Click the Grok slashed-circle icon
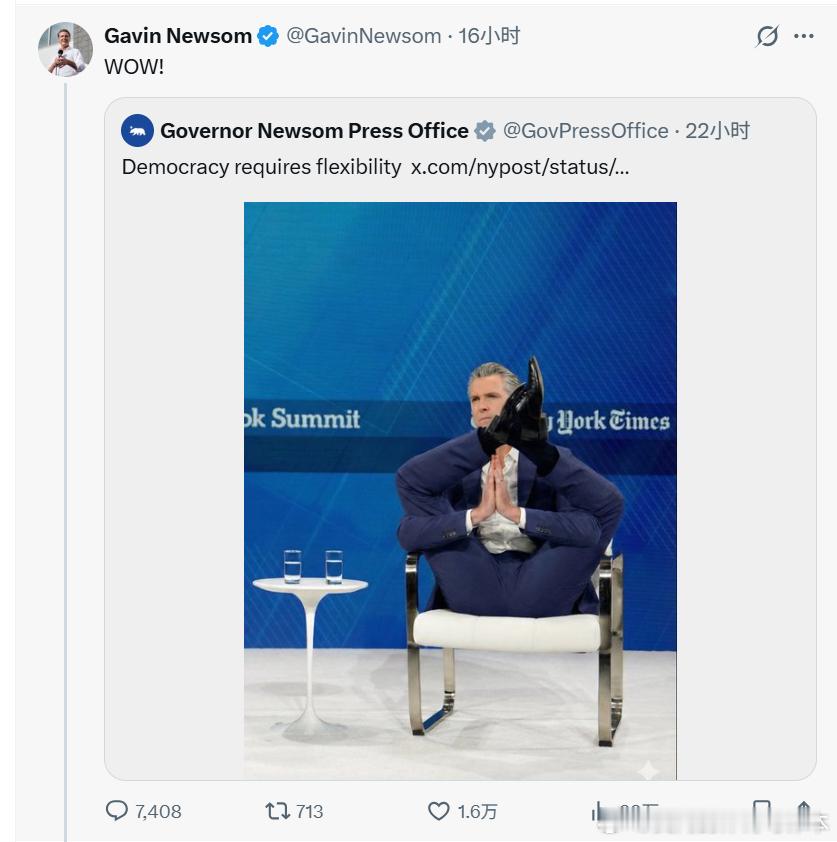This screenshot has width=837, height=842. tap(767, 37)
